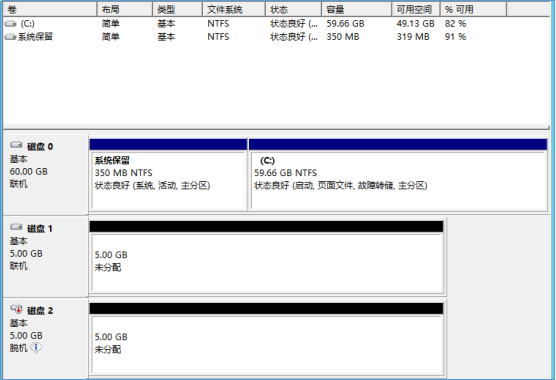Click the blue header bar of the C: partition
The image size is (556, 380).
398,144
